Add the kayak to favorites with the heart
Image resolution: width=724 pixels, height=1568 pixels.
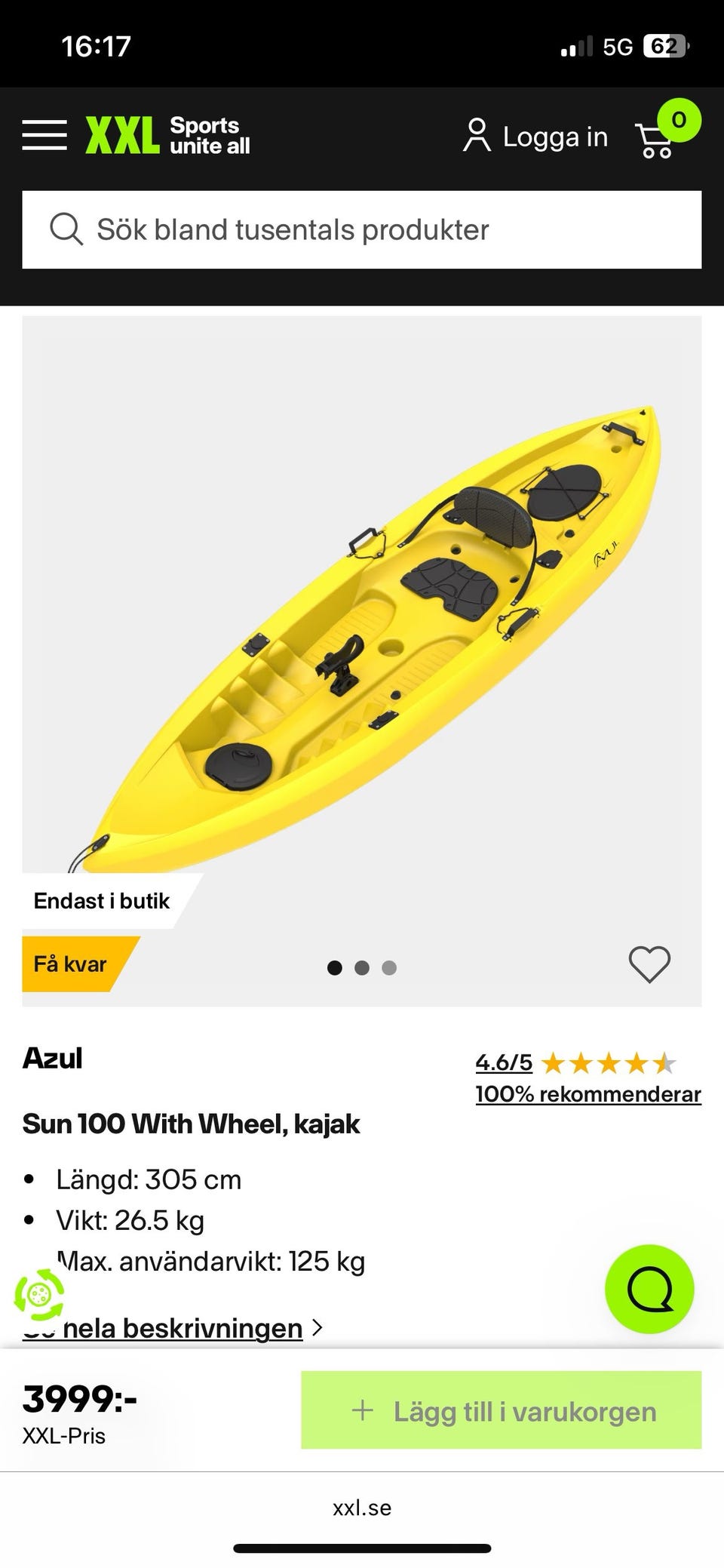[x=649, y=964]
